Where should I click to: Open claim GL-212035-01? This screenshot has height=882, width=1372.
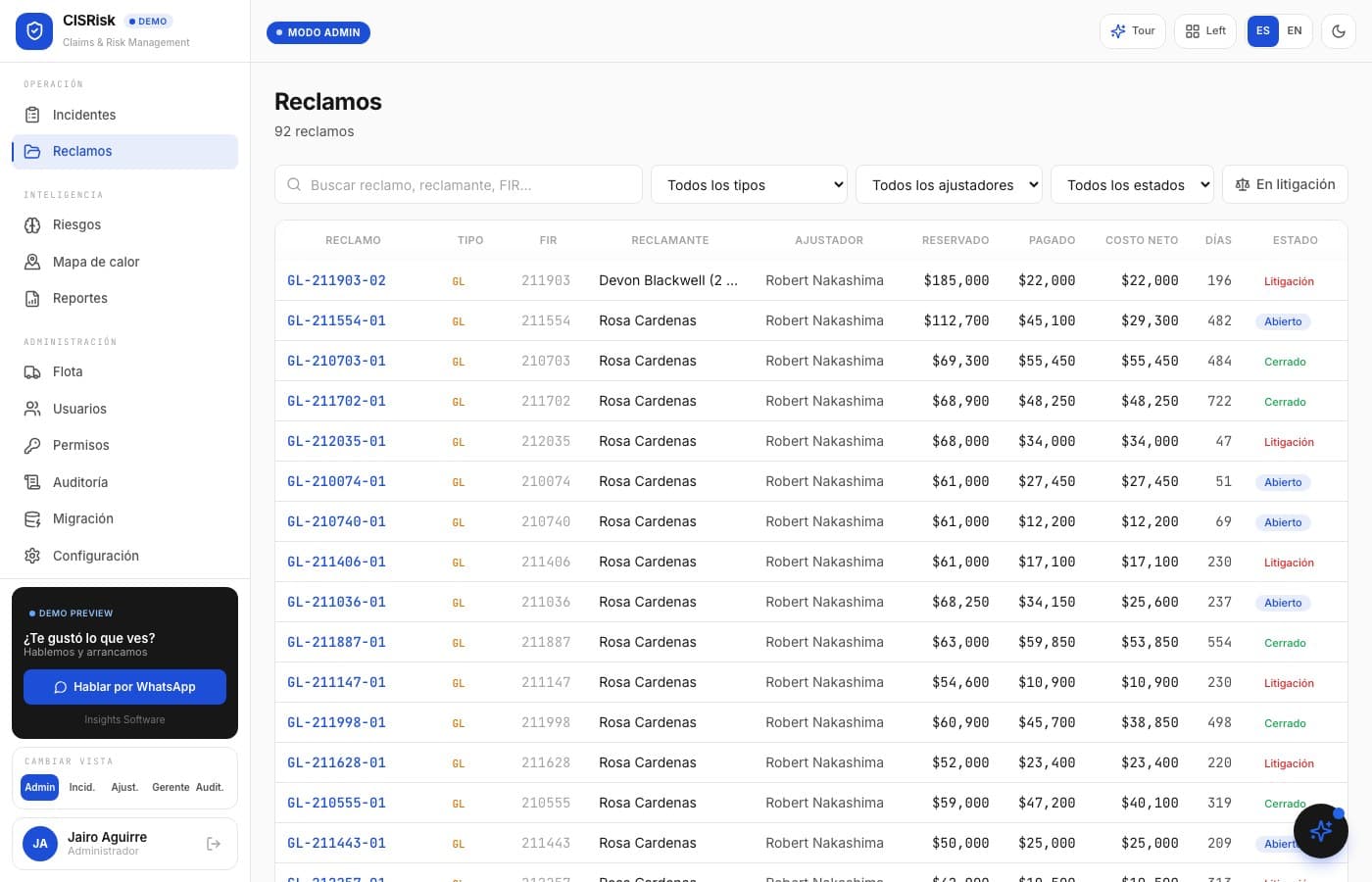point(336,441)
